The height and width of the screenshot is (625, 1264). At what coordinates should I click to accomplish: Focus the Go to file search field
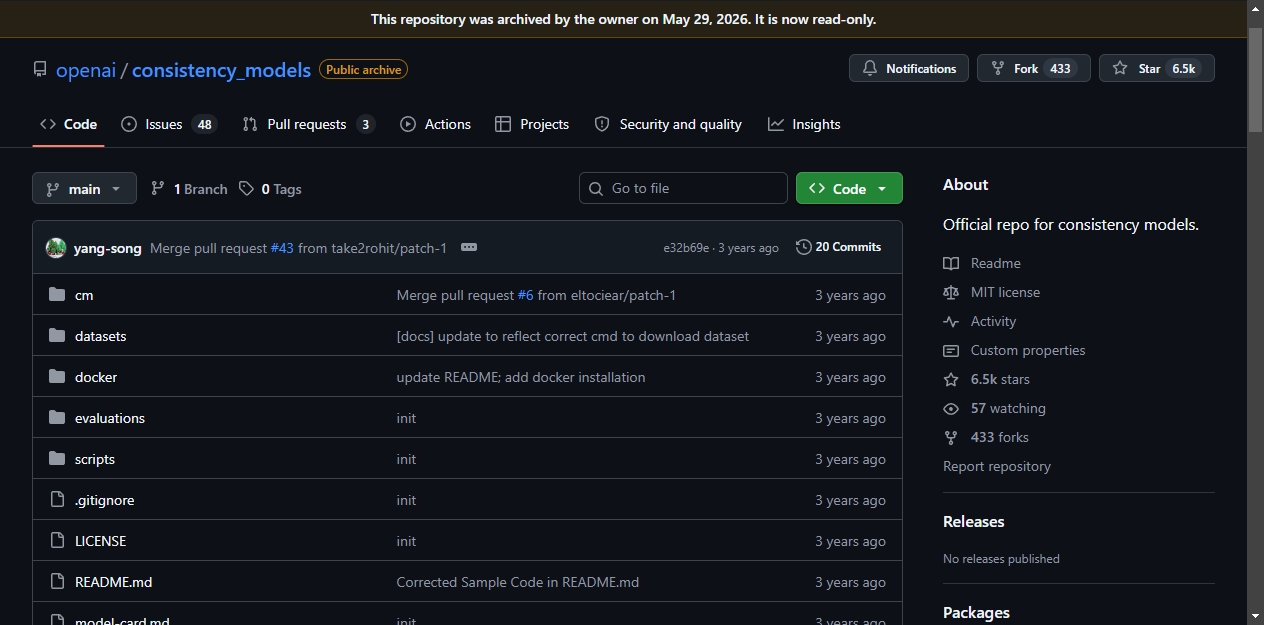[x=683, y=188]
